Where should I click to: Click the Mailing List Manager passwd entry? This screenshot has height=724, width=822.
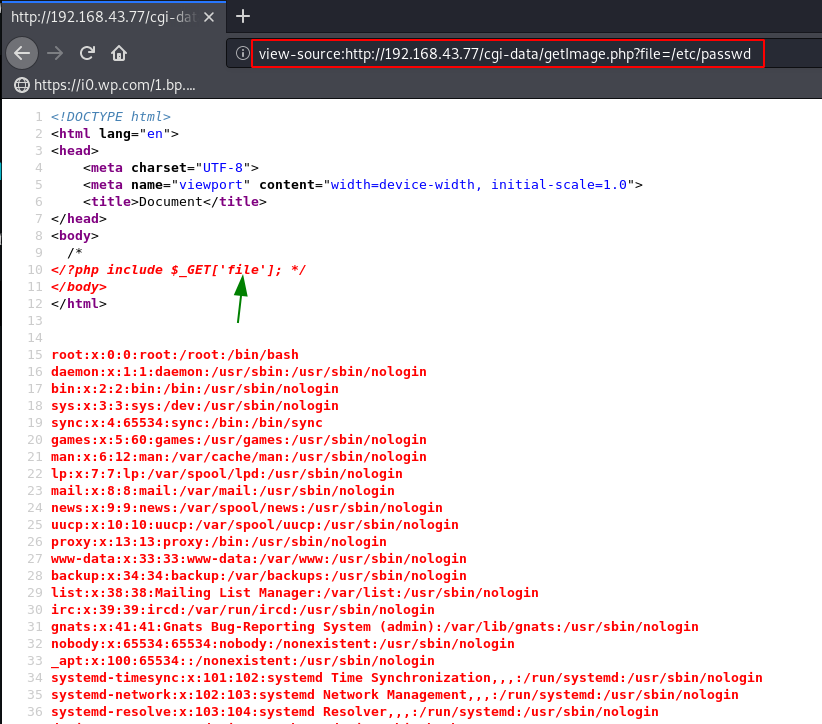pos(295,592)
